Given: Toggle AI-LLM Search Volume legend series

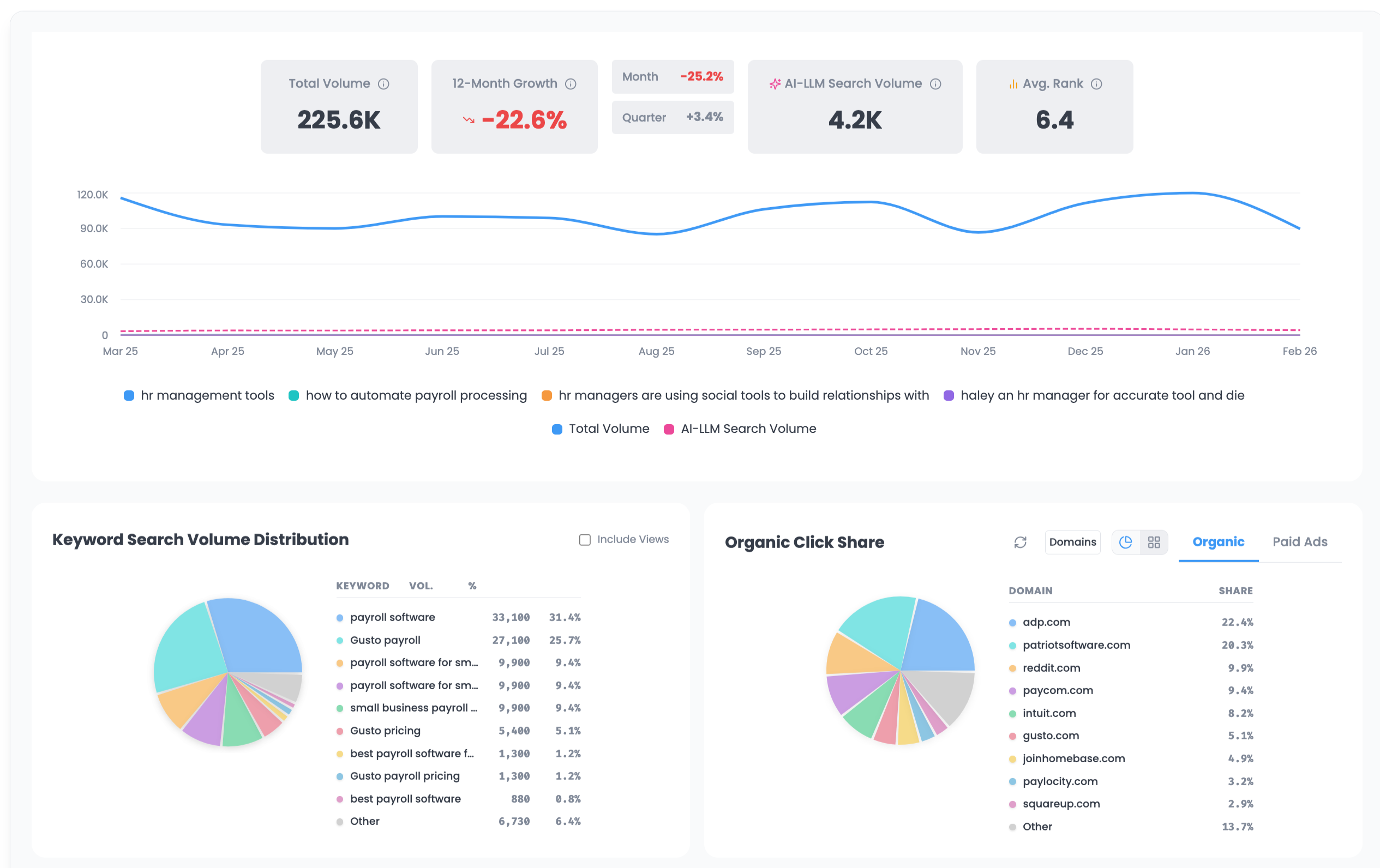Looking at the screenshot, I should click(x=739, y=429).
